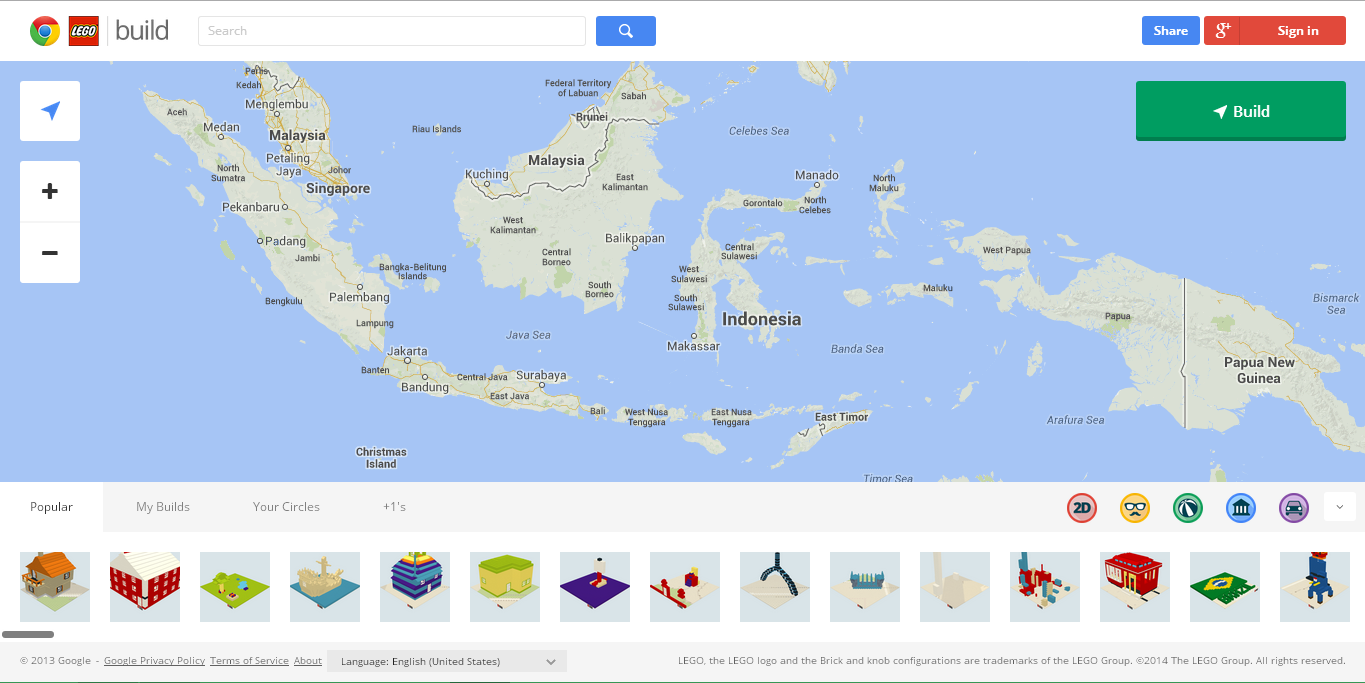Open the blue fence build thumbnail

tap(865, 587)
